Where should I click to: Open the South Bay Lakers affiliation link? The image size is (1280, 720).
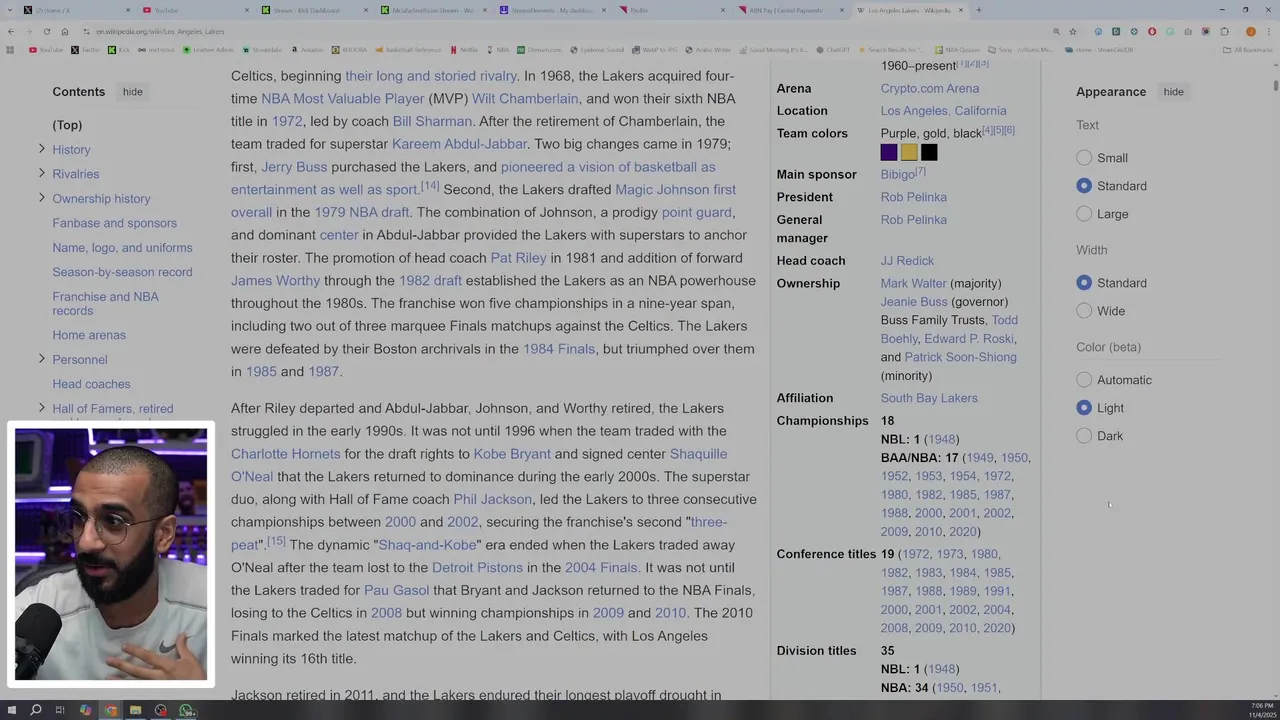(x=929, y=398)
